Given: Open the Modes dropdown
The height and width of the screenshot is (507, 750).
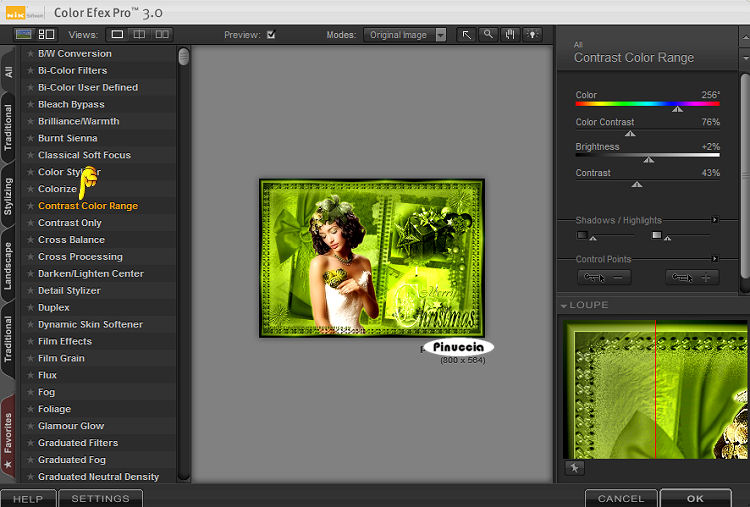Looking at the screenshot, I should (406, 35).
